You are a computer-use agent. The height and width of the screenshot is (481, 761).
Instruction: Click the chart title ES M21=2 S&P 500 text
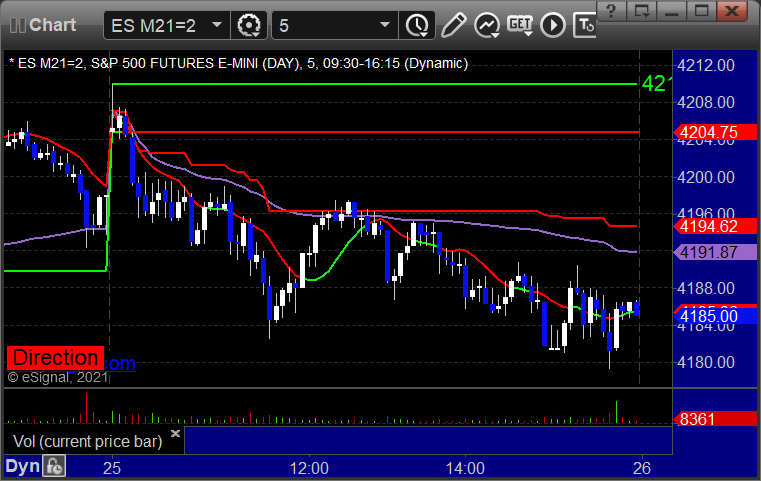pyautogui.click(x=238, y=63)
